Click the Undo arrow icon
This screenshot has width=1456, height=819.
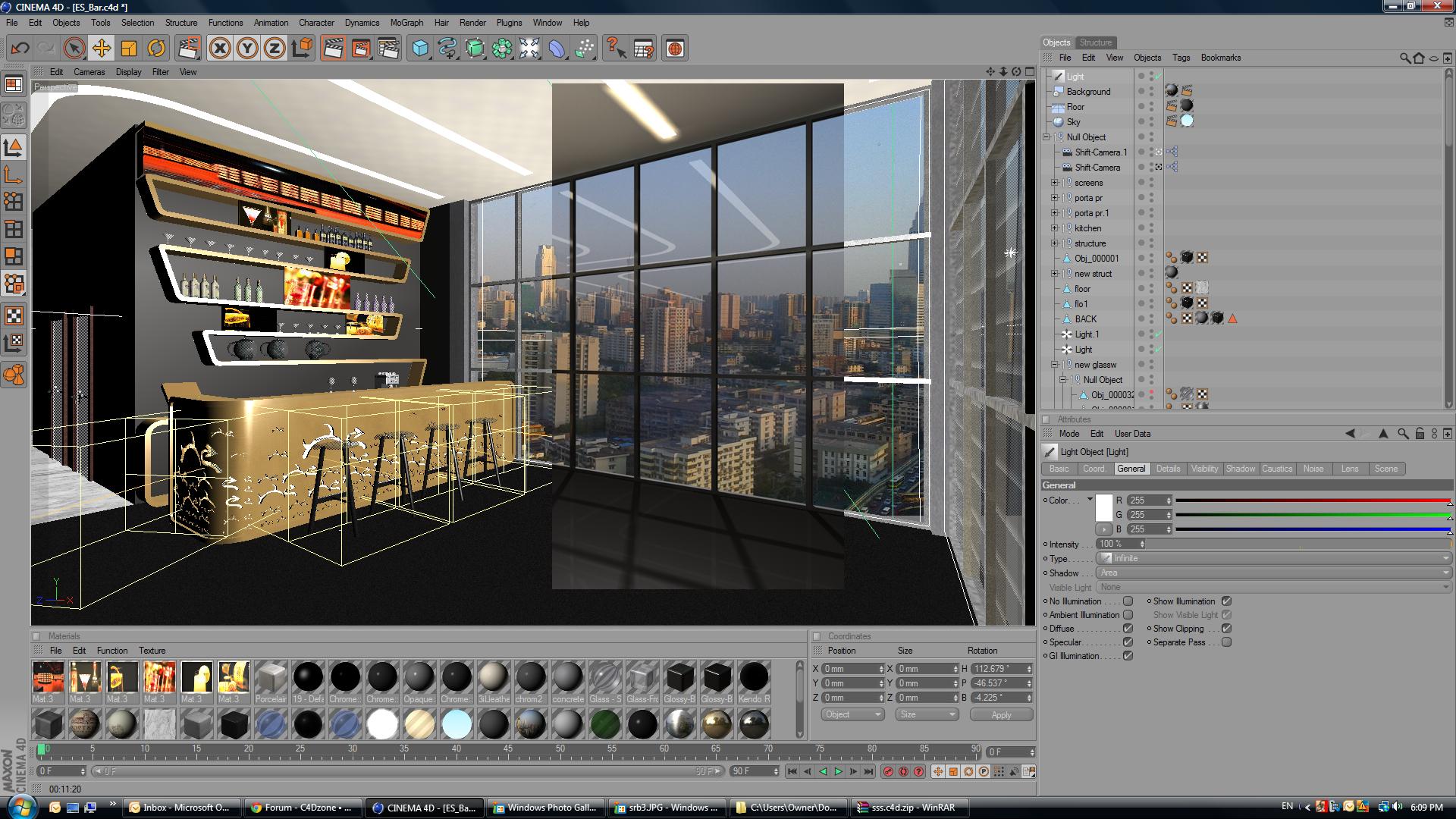[x=20, y=49]
